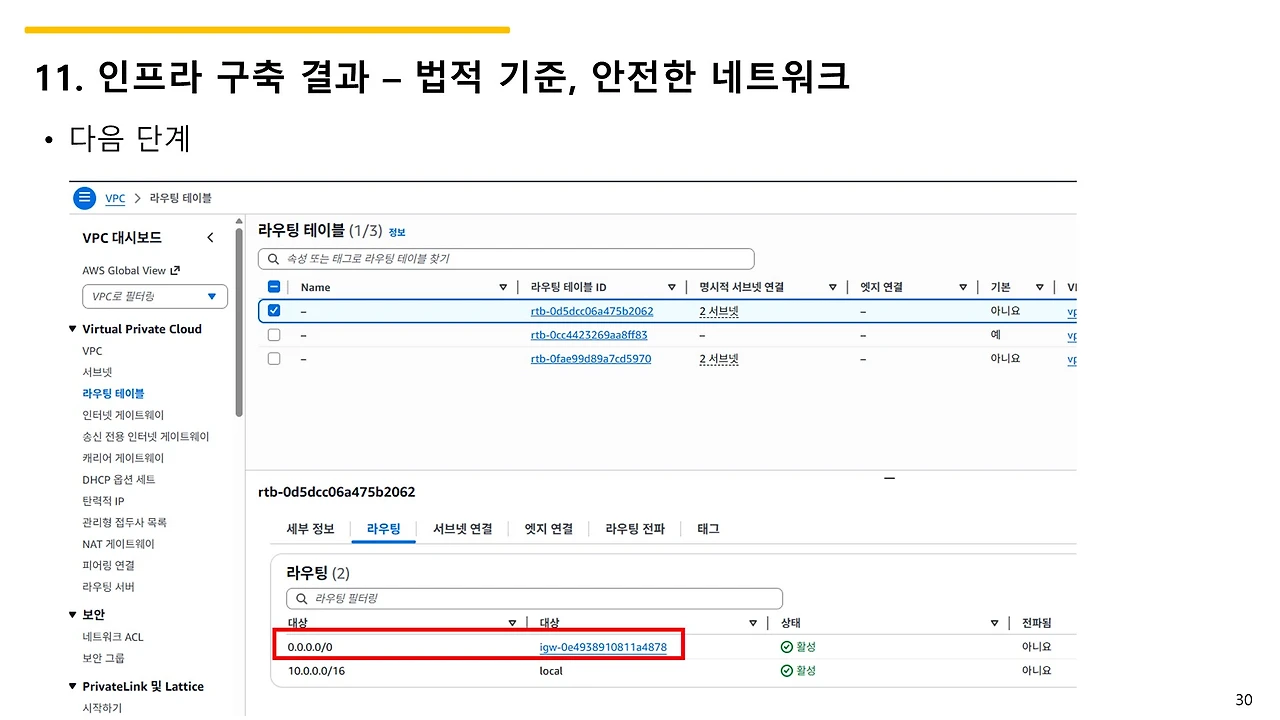Viewport: 1280px width, 720px height.
Task: Open the hamburger navigation menu
Action: tap(84, 197)
